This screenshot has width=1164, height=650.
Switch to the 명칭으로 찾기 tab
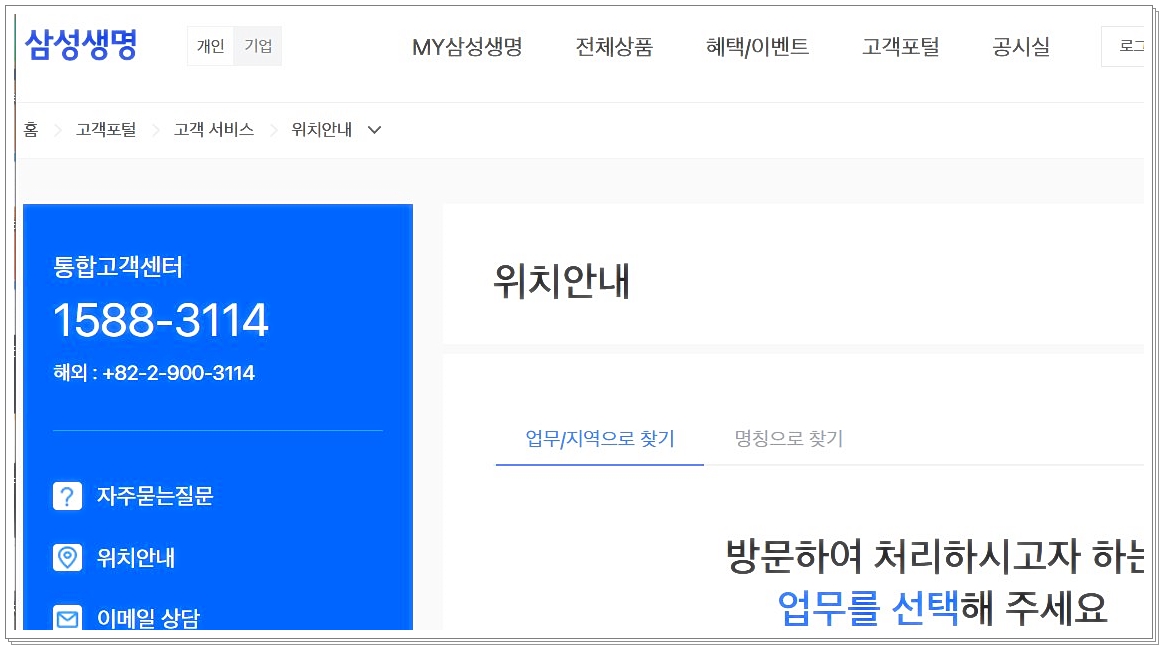click(x=788, y=439)
